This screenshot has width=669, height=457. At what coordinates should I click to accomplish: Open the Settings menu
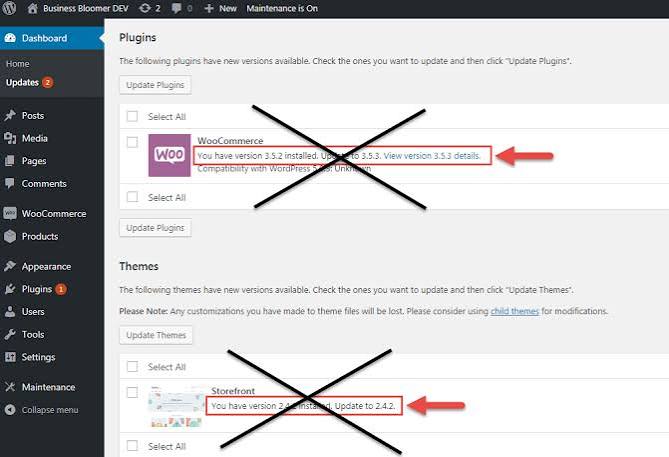coord(38,357)
